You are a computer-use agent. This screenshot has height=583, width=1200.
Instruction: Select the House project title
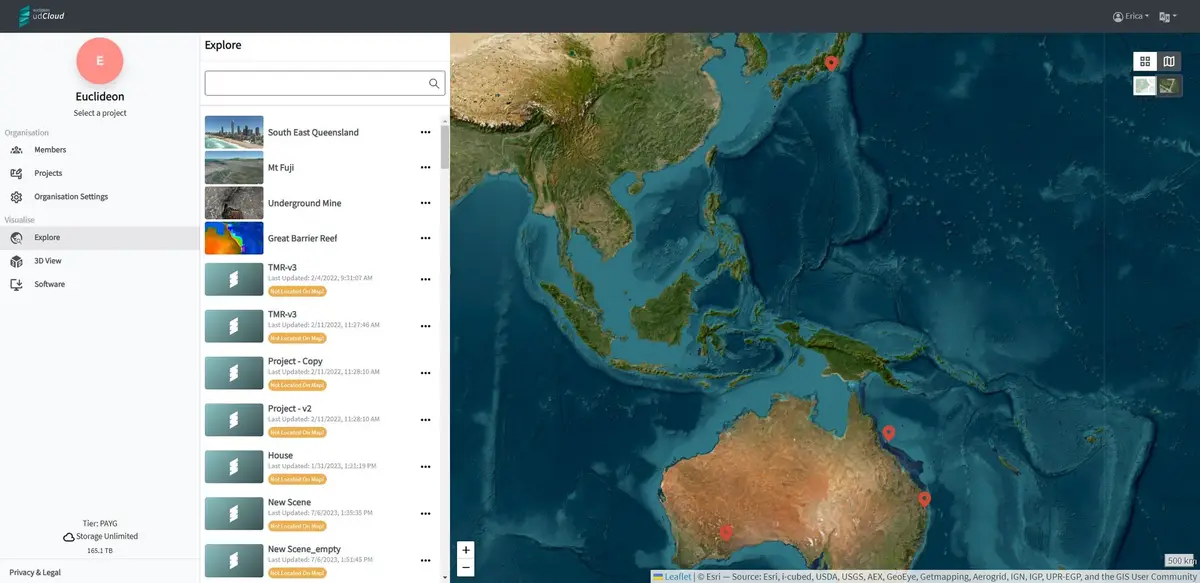(x=281, y=455)
